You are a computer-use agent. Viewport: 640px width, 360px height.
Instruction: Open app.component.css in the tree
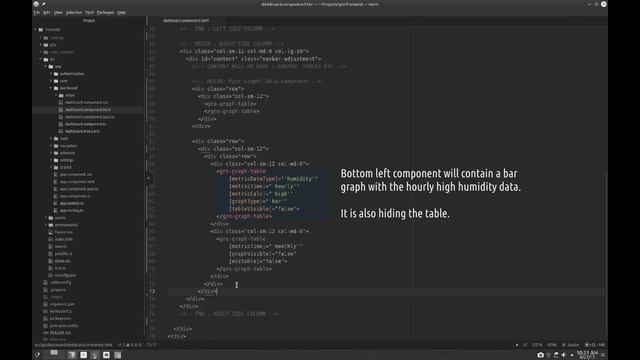76,174
